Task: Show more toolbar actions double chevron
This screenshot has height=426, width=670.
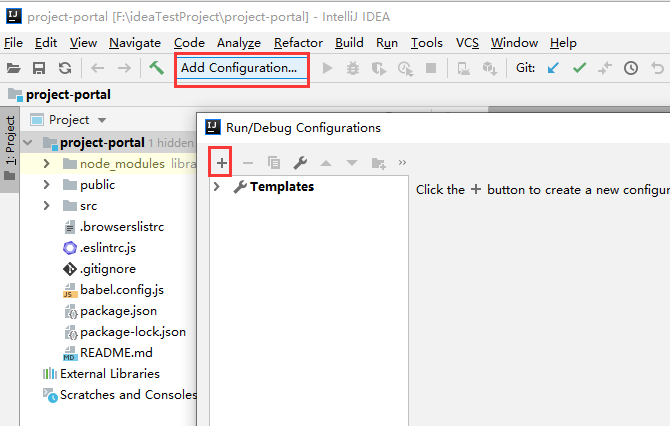Action: (x=402, y=162)
